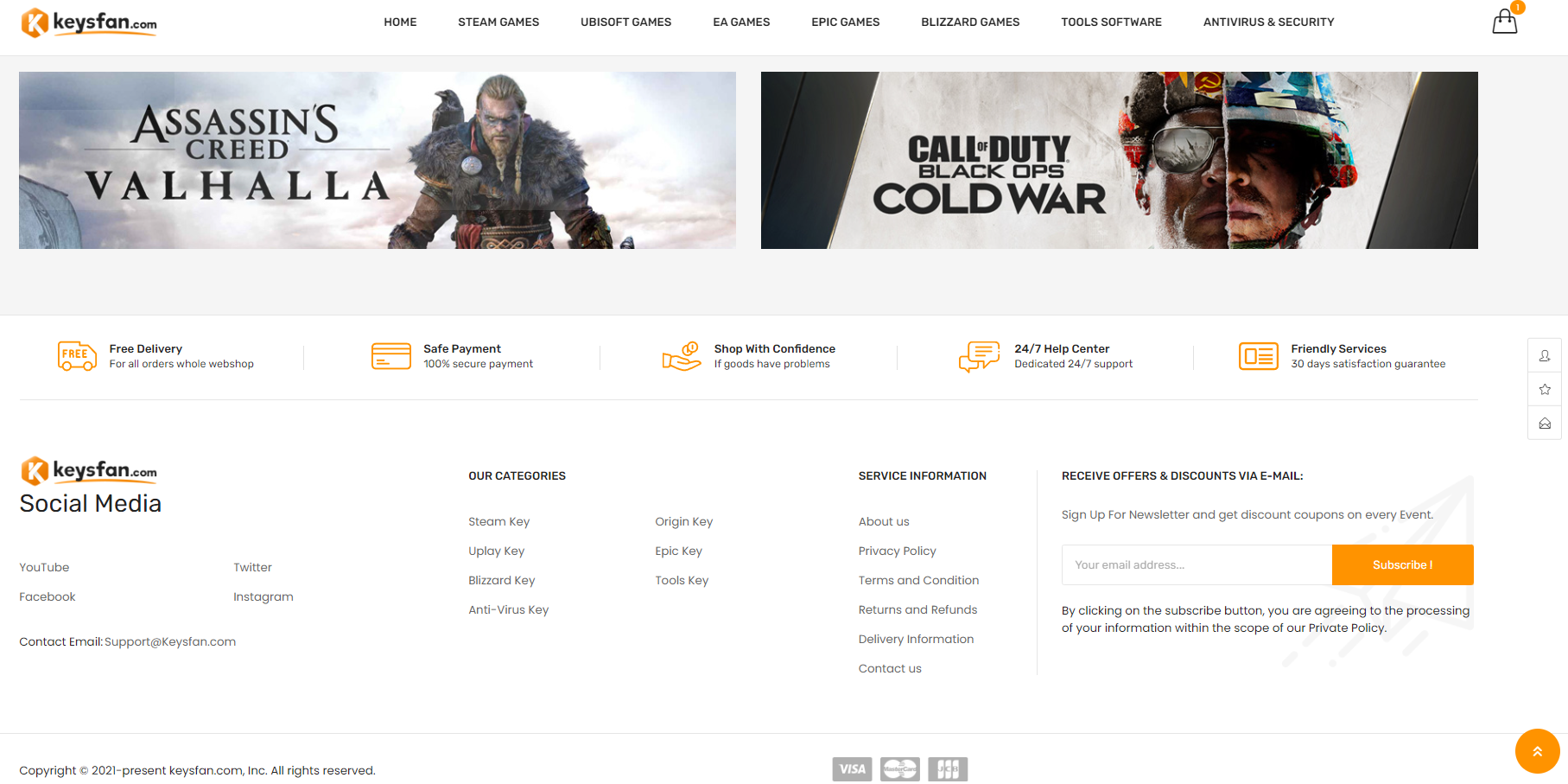The width and height of the screenshot is (1568, 784).
Task: Click the 24/7 Help Center chat icon
Action: 980,356
